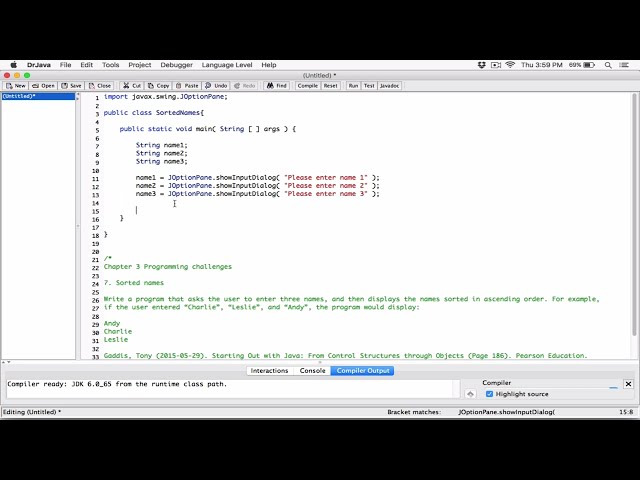Image resolution: width=640 pixels, height=480 pixels.
Task: Click the New file toolbar button
Action: tap(16, 86)
